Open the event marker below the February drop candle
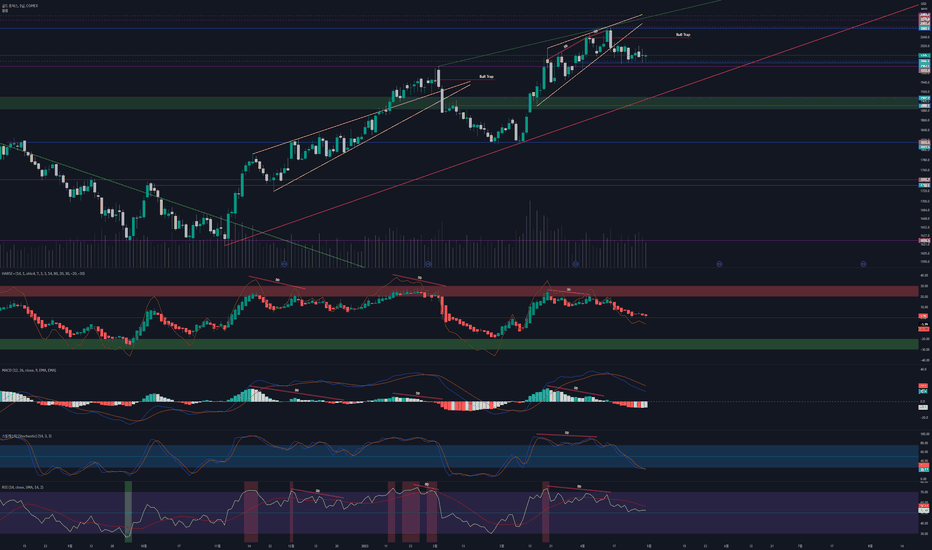 428,263
